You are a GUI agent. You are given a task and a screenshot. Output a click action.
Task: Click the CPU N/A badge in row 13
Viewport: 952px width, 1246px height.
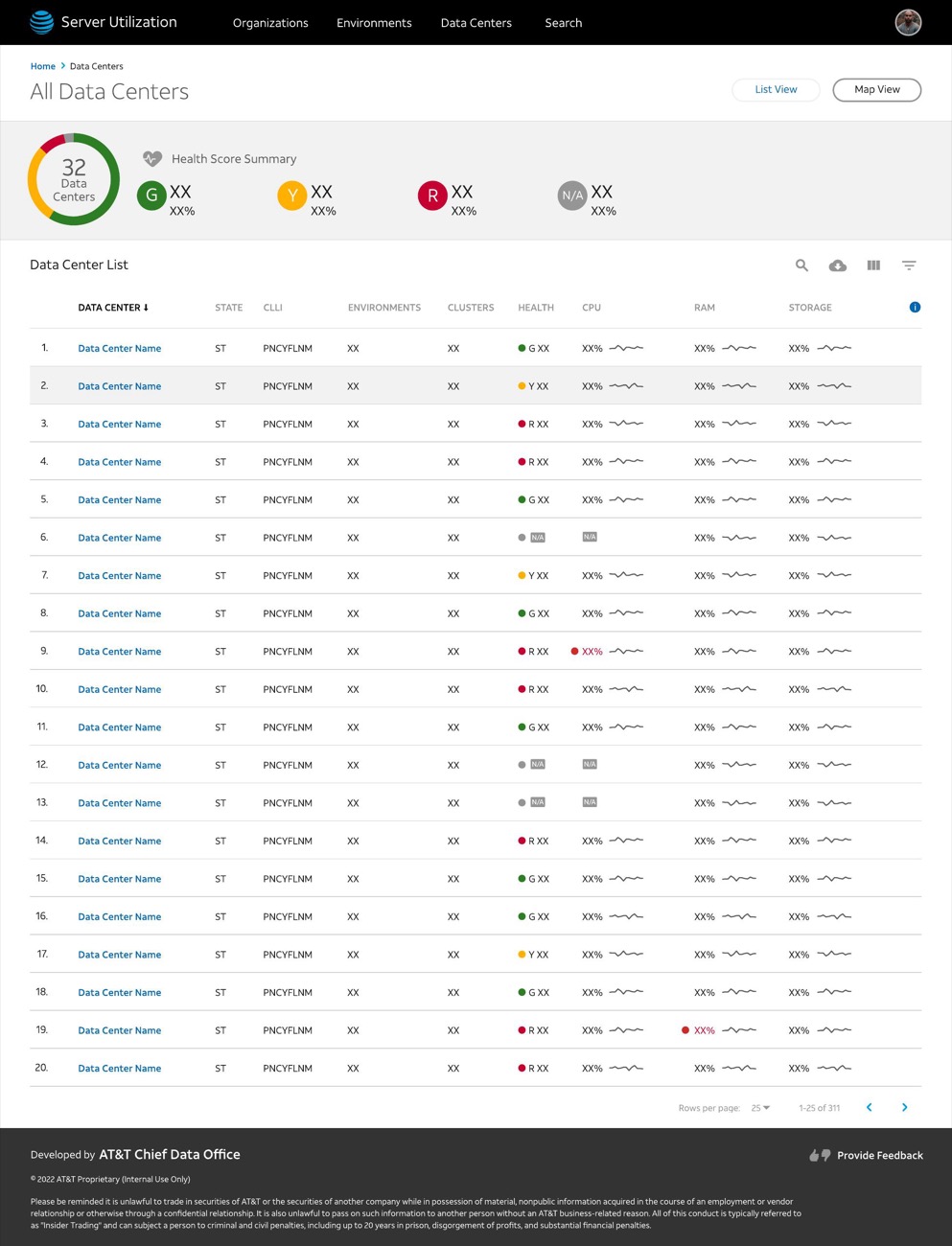click(590, 802)
